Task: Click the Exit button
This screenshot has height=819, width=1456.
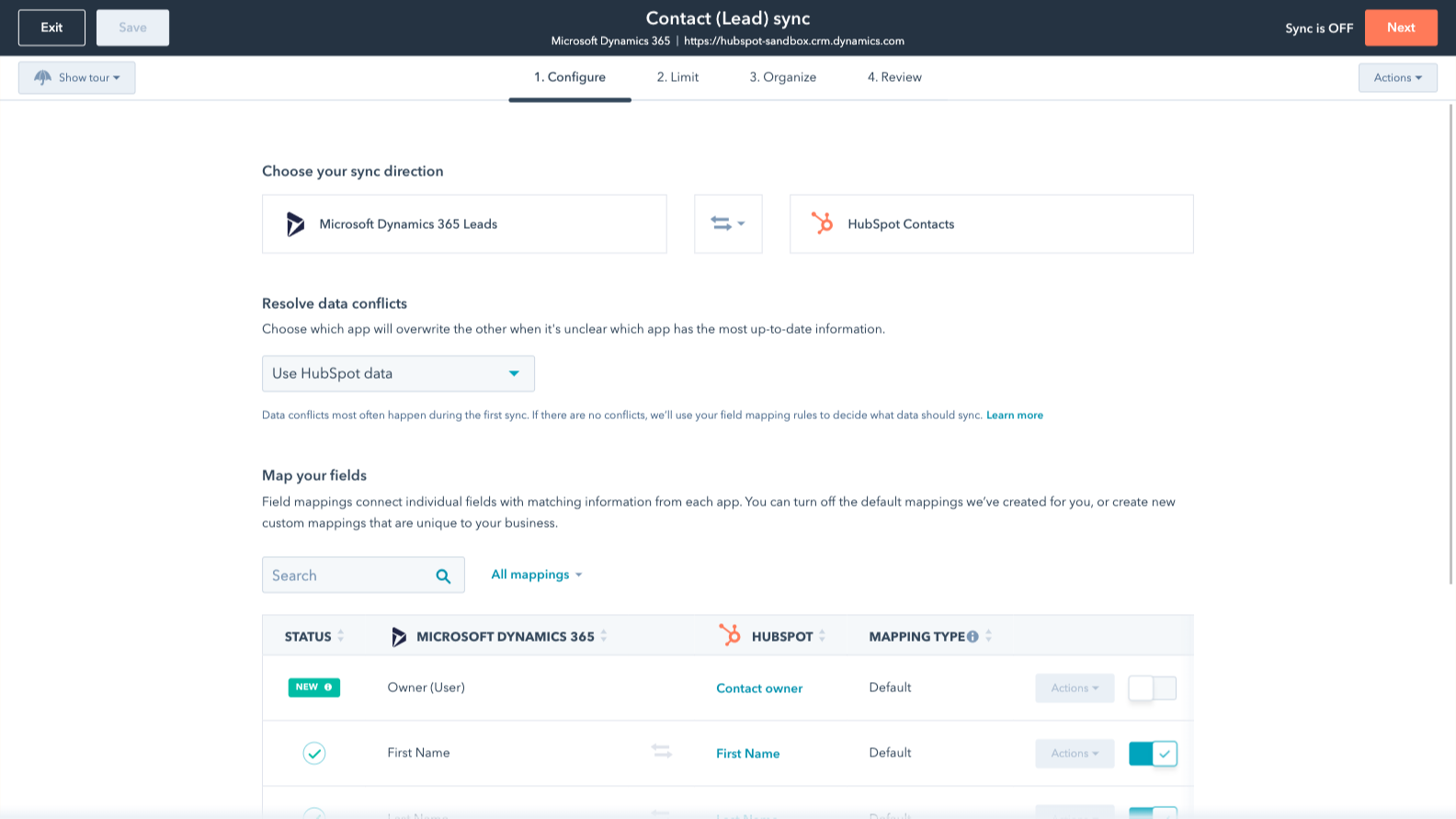Action: pyautogui.click(x=51, y=28)
